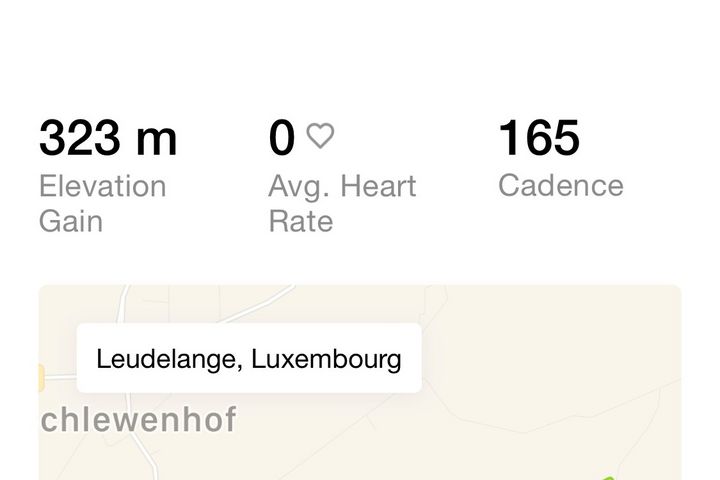Tap the chlewenhof place name on map
Screen dimensions: 720x480
138,419
